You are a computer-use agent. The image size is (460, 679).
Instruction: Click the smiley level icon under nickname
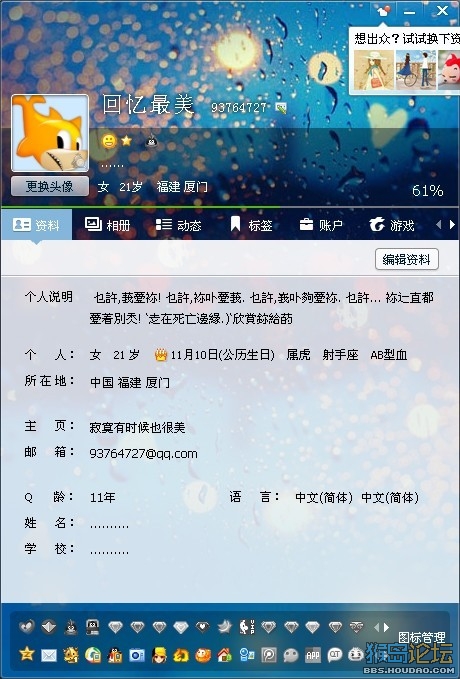109,141
